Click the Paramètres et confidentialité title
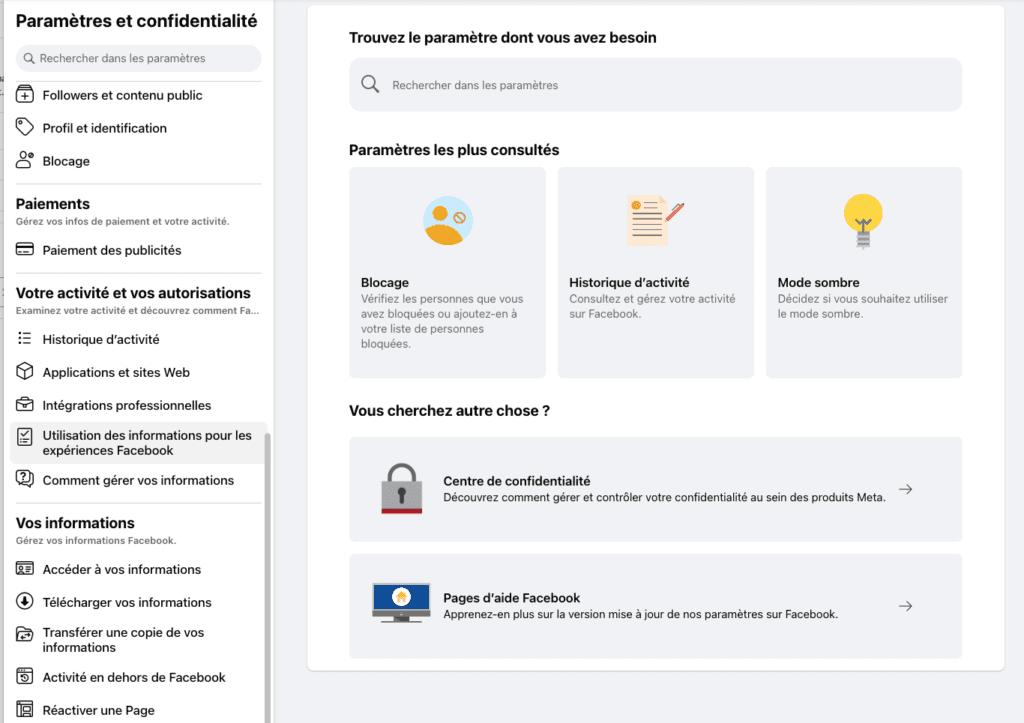The width and height of the screenshot is (1024, 723). point(136,21)
